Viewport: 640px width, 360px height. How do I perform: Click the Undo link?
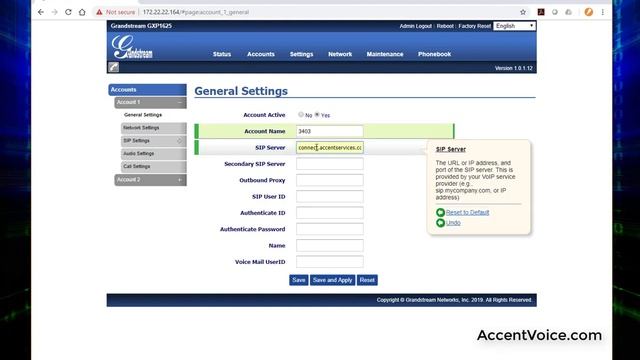coord(453,223)
